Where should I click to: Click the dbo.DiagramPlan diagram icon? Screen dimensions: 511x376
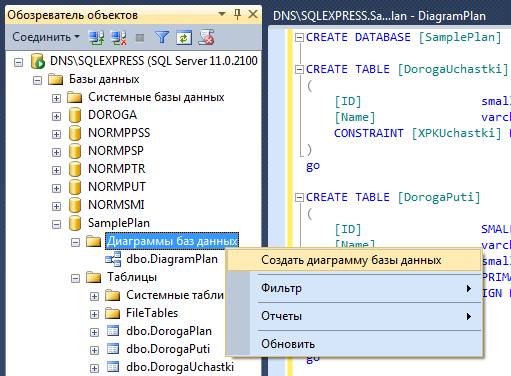click(113, 259)
